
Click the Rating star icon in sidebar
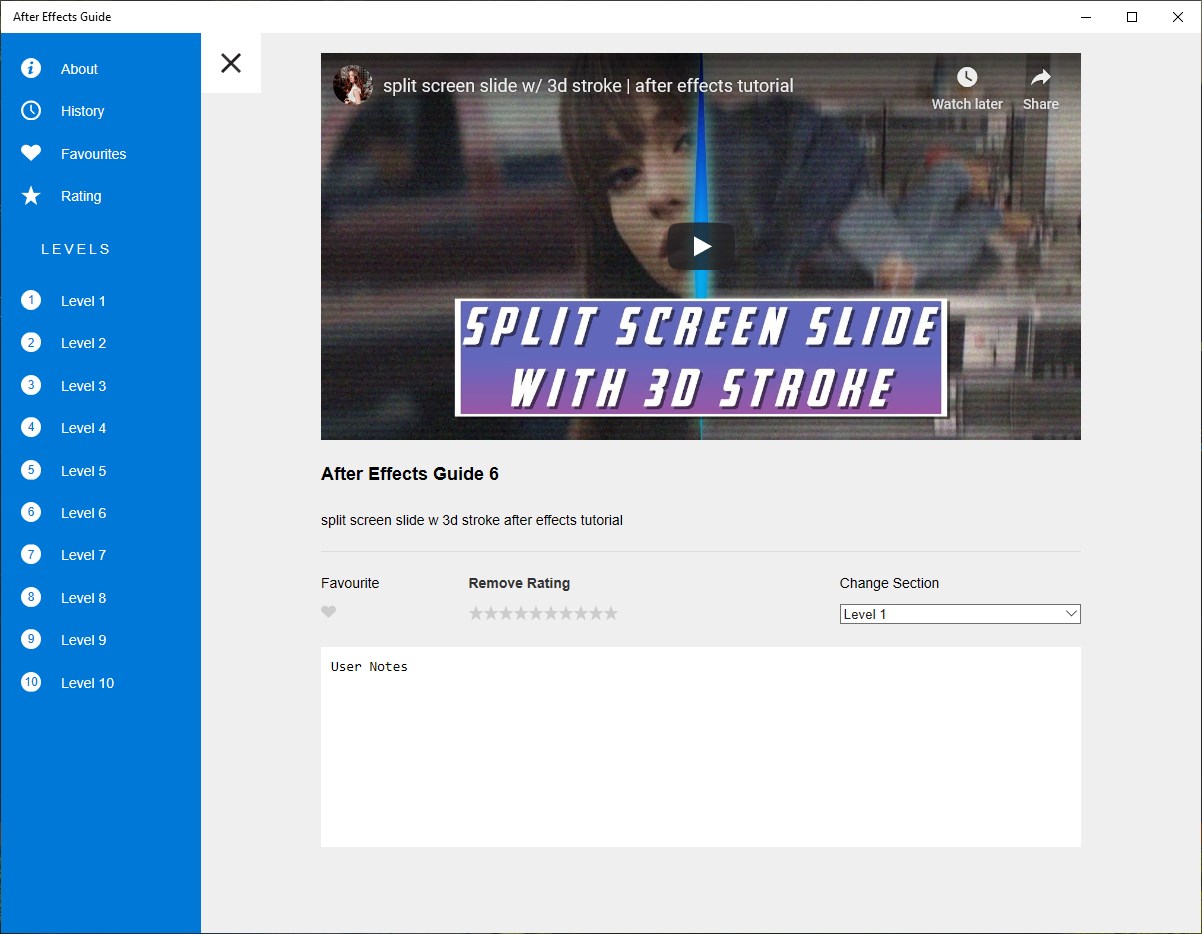click(31, 196)
